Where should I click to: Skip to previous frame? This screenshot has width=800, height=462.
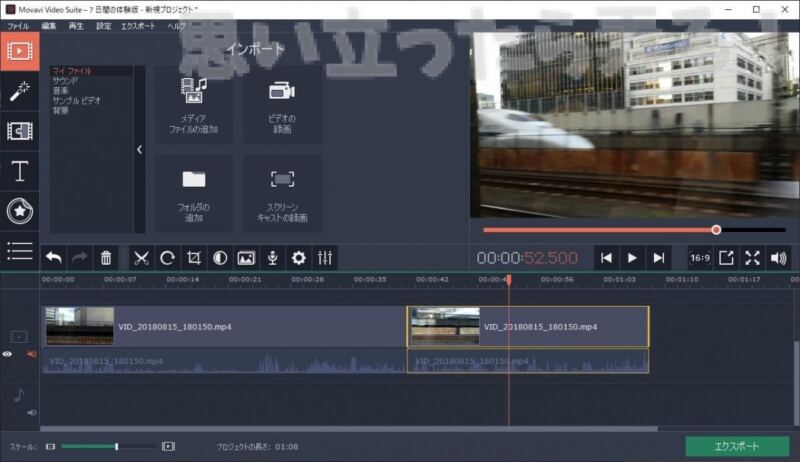(x=606, y=258)
